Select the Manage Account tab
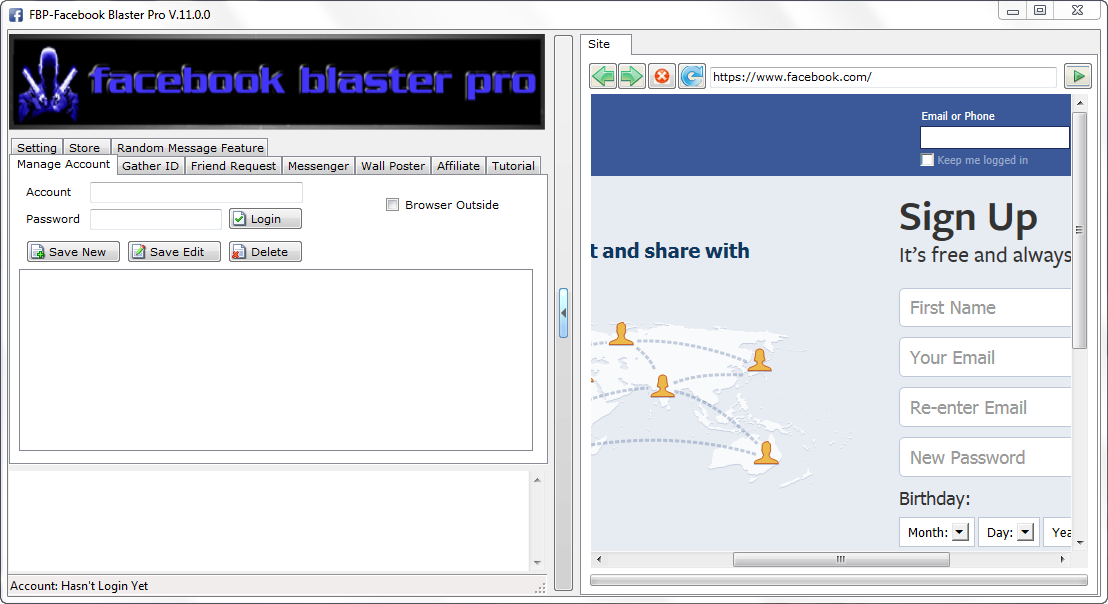The height and width of the screenshot is (604, 1108). (x=64, y=165)
